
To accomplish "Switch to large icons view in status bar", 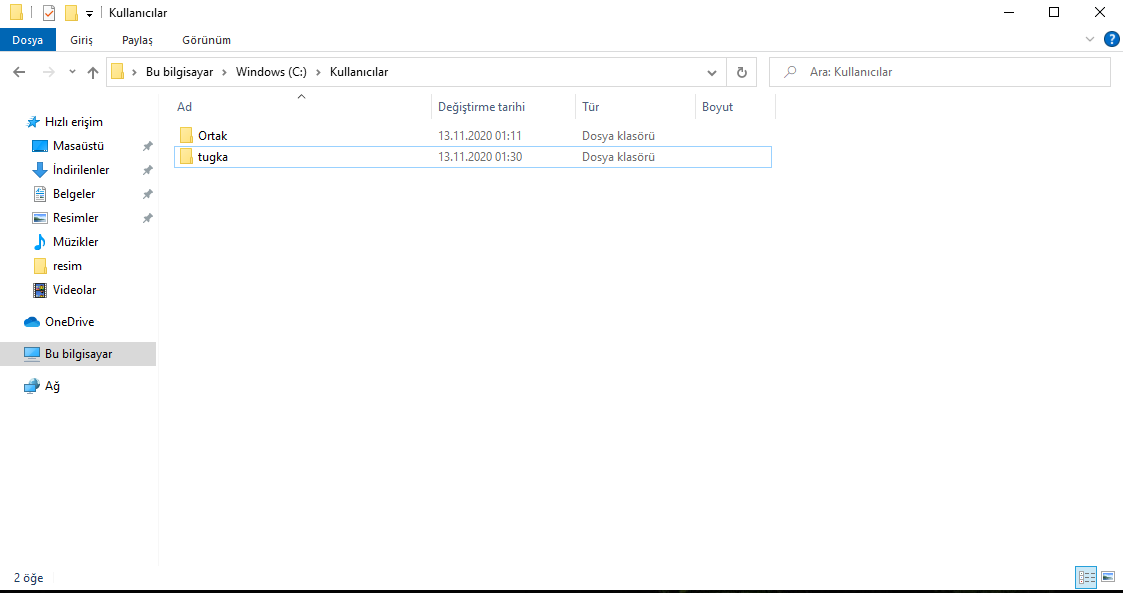I will [x=1108, y=577].
